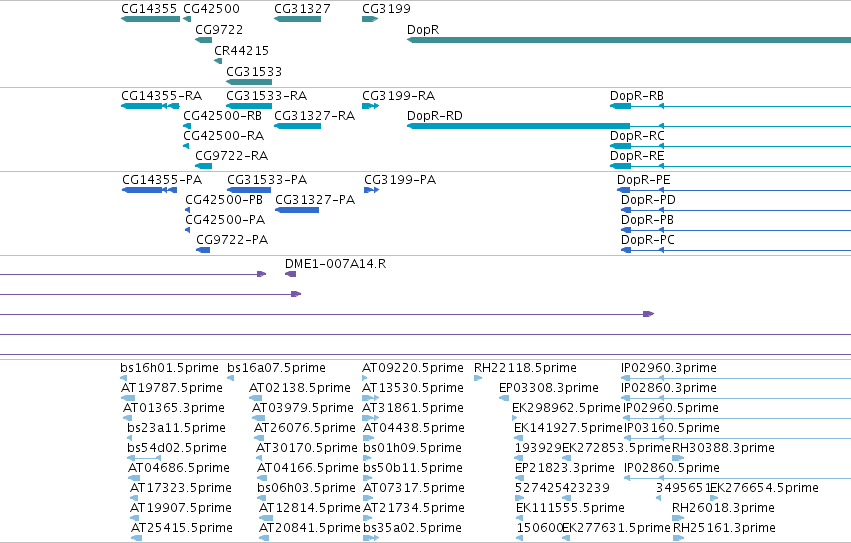Select protein DopR-PE
Viewport: 851px width, 543px height.
(x=734, y=190)
